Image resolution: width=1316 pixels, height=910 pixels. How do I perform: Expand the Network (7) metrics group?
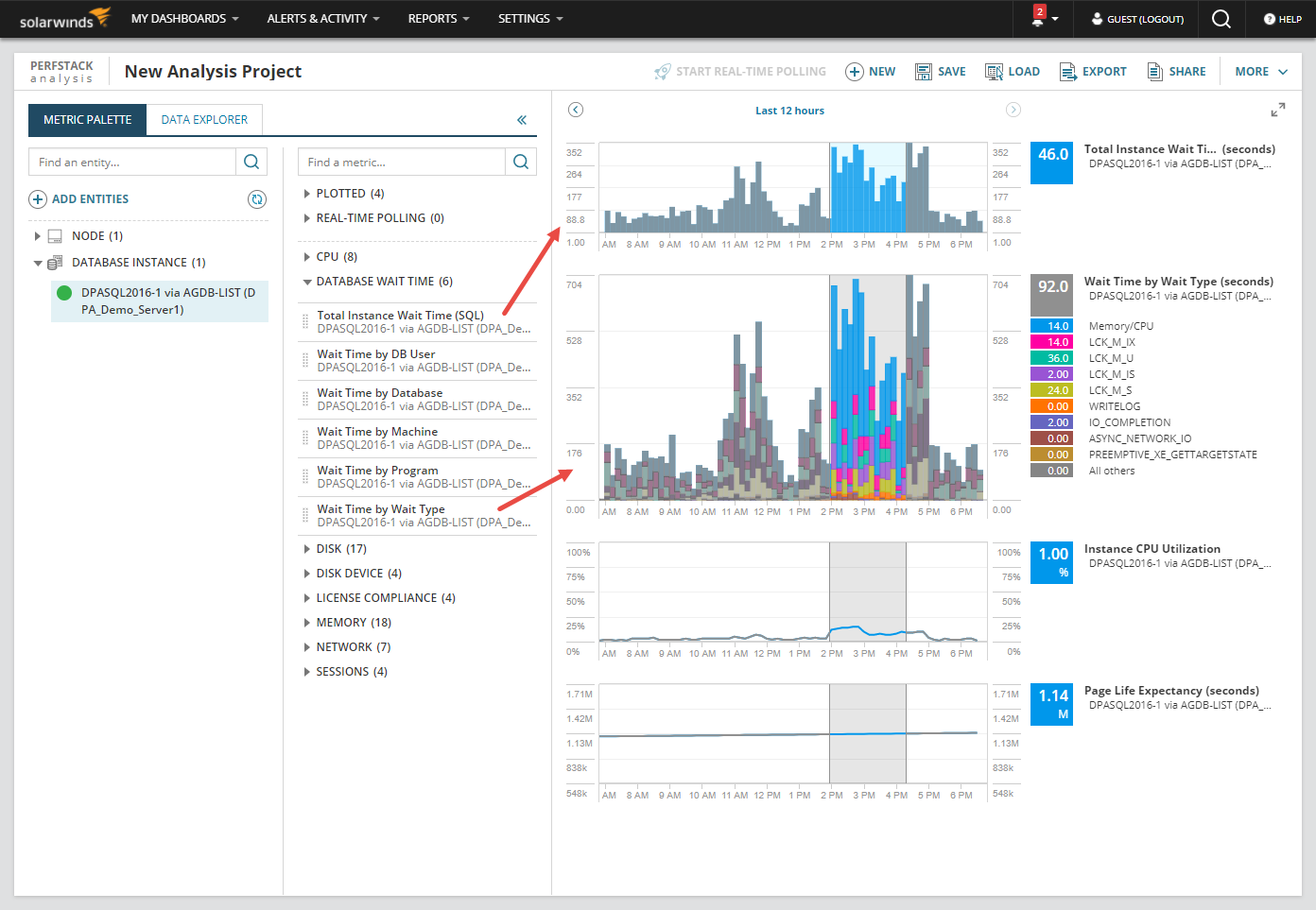pos(306,647)
